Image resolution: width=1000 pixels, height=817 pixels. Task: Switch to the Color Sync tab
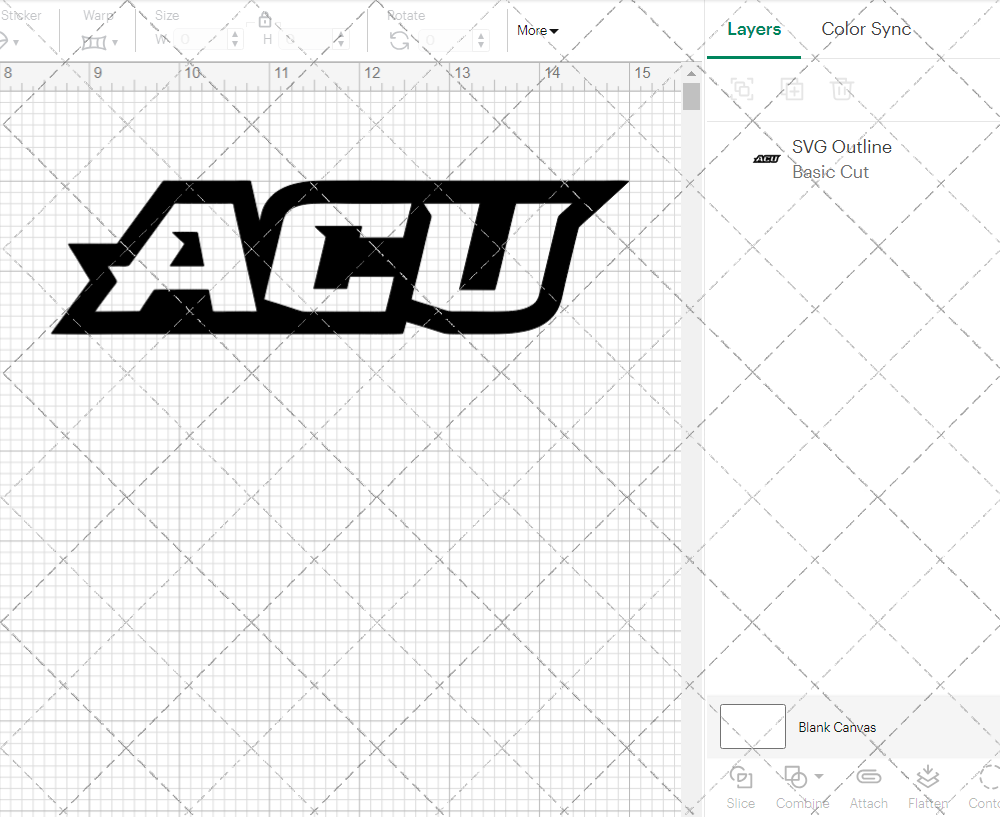866,29
